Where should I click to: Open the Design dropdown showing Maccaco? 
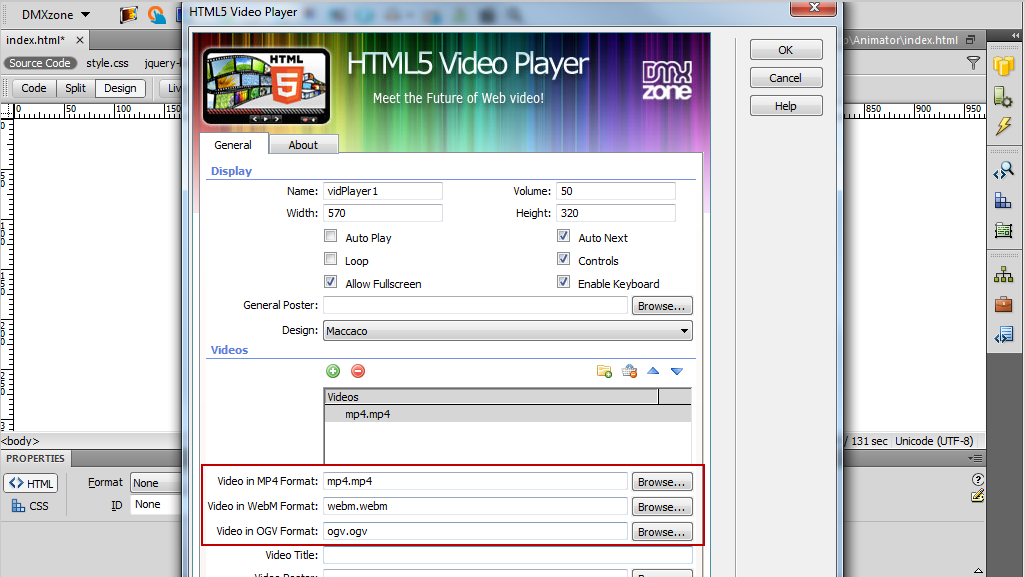click(x=507, y=331)
